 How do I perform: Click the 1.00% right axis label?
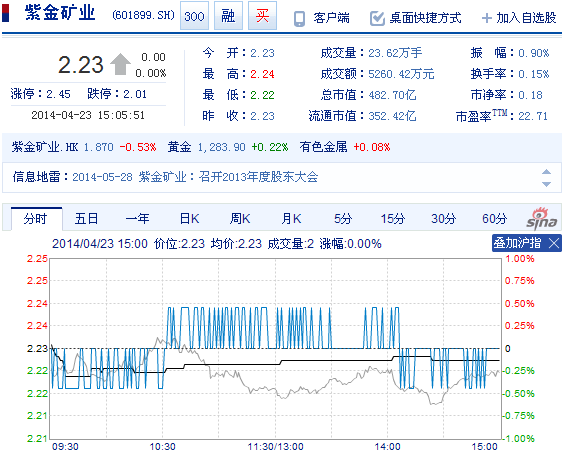click(519, 259)
